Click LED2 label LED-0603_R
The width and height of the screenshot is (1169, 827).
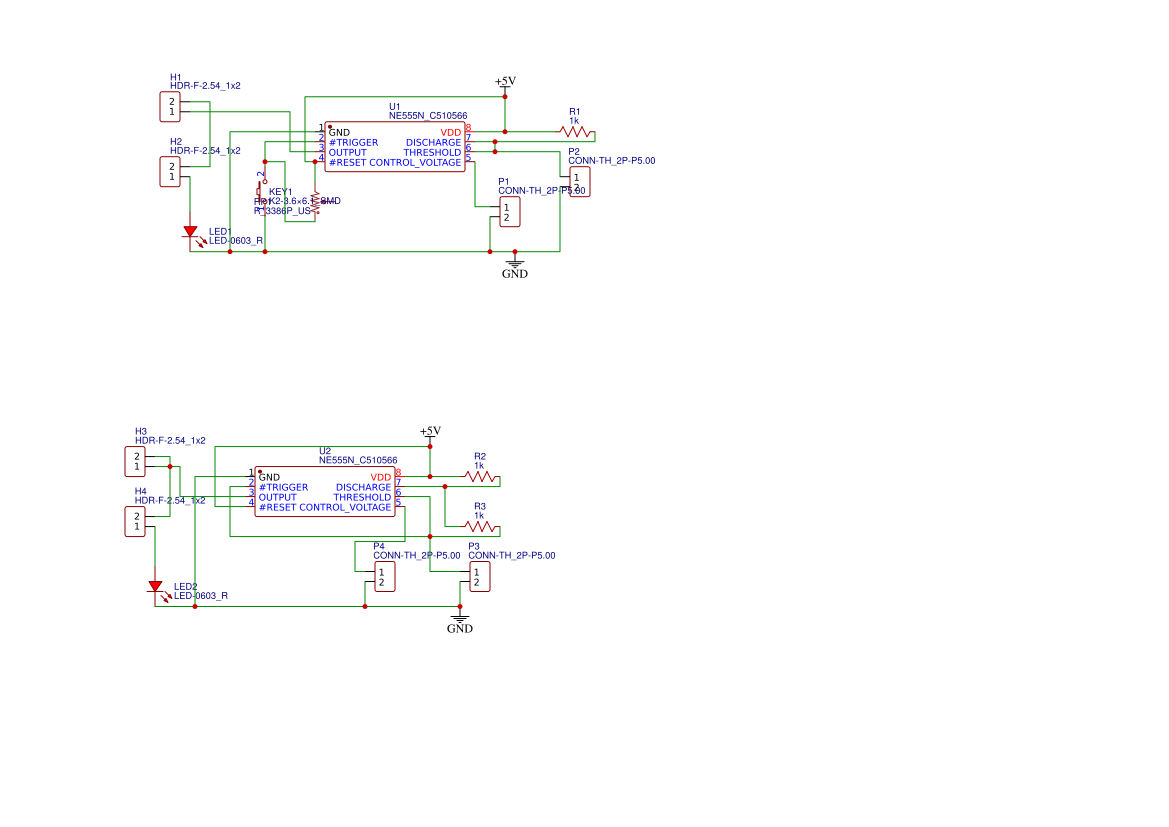(x=201, y=596)
